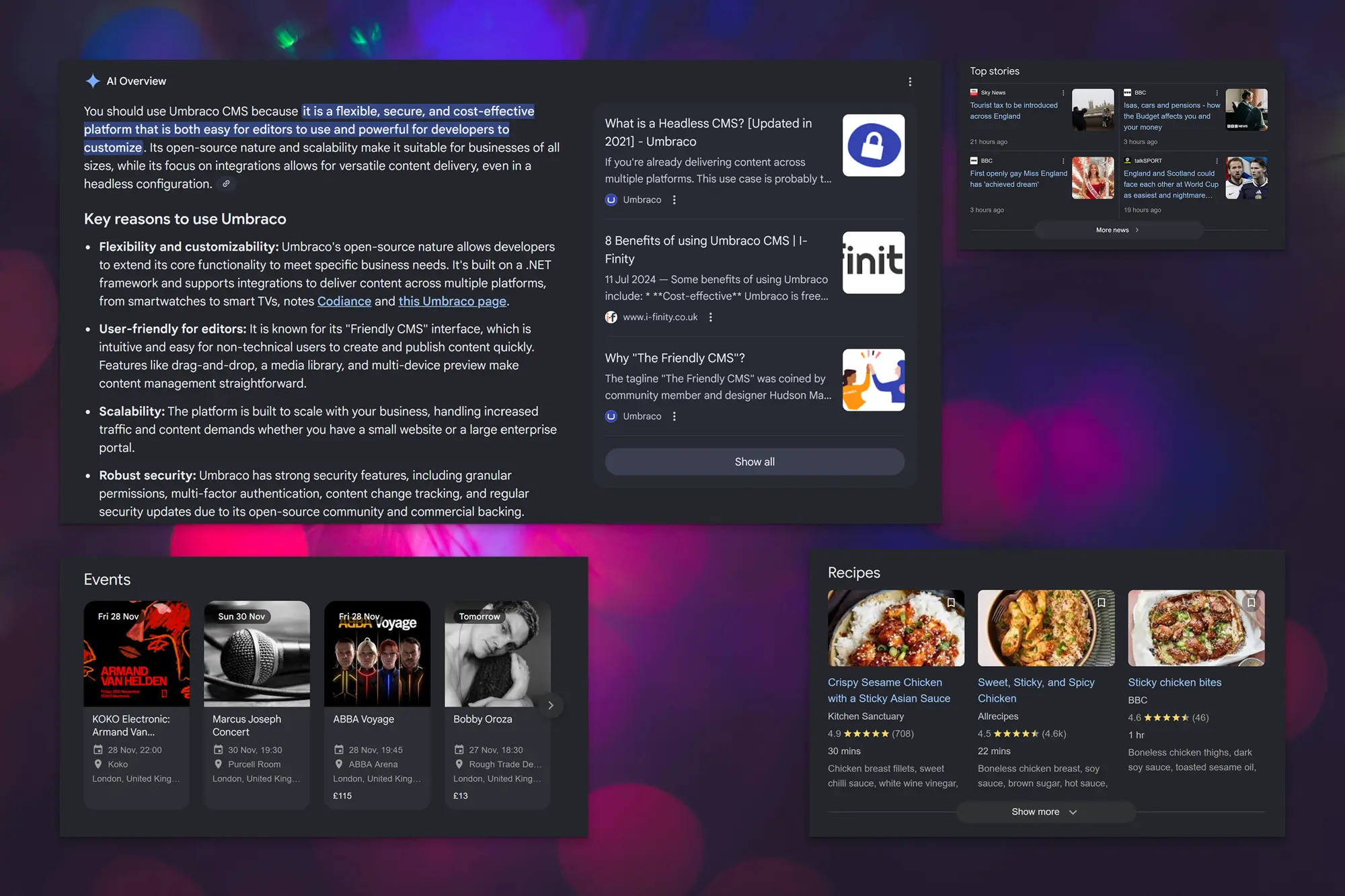Click the calendar icon on the ABBA Voyage event
1345x896 pixels.
339,749
